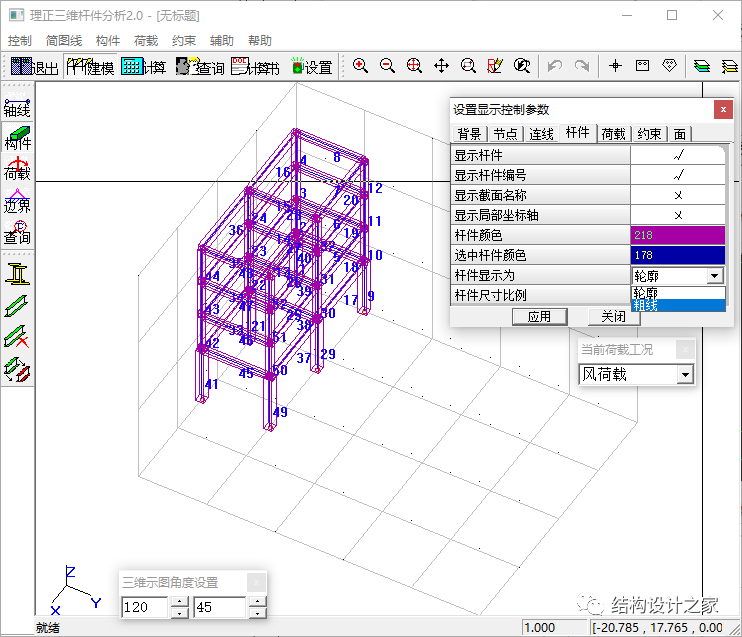
Task: Open the 查询 query toolbar icon
Action: tap(200, 67)
